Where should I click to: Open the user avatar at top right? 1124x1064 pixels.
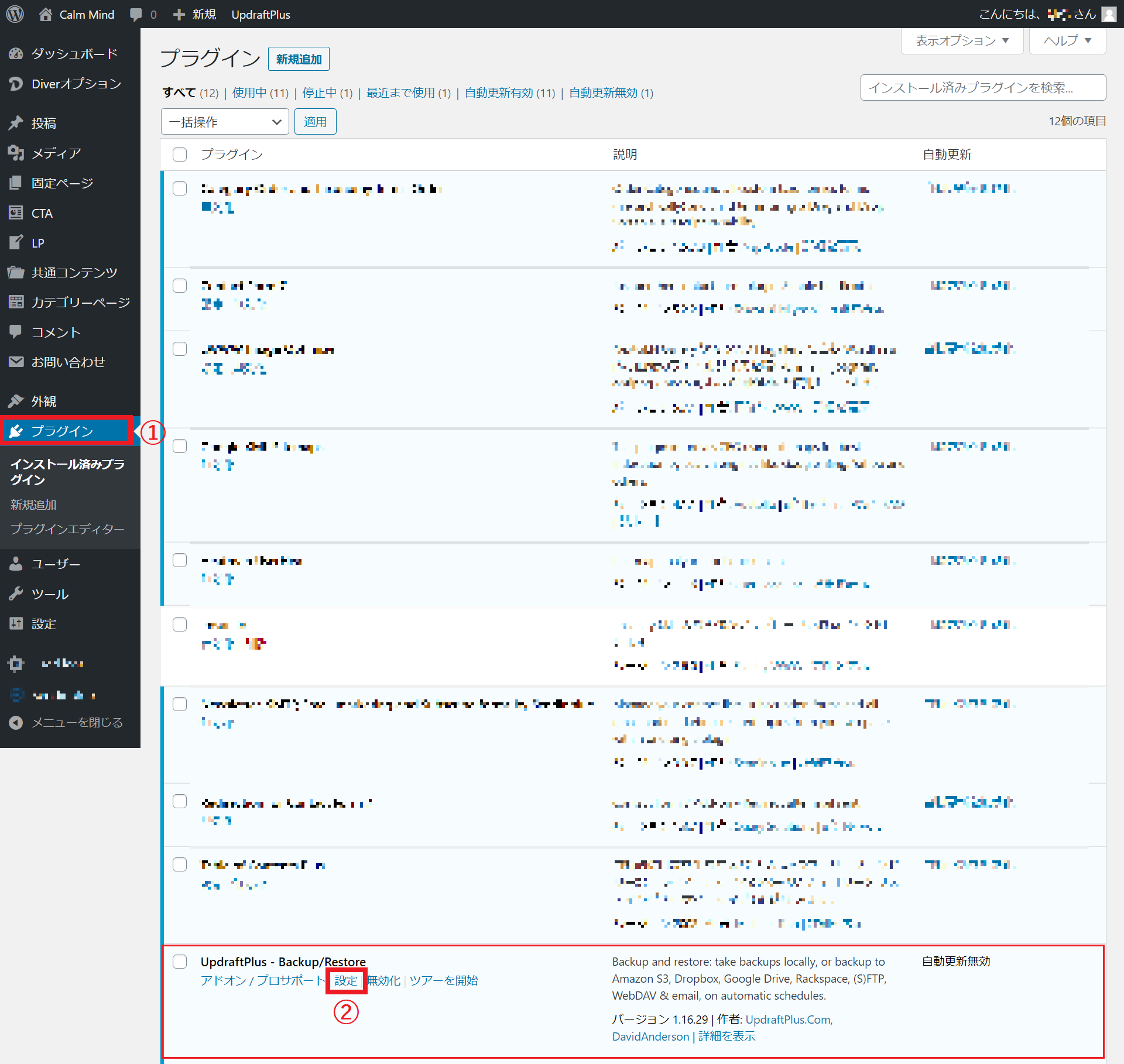pyautogui.click(x=1108, y=14)
